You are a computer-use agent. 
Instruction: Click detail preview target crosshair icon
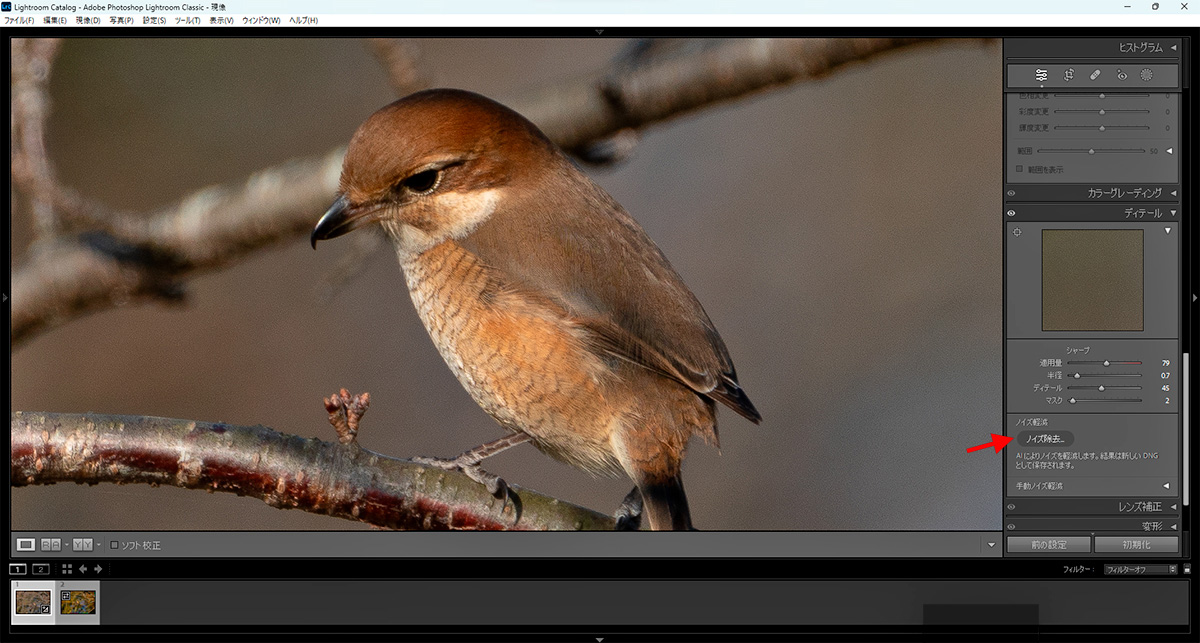pyautogui.click(x=1018, y=232)
